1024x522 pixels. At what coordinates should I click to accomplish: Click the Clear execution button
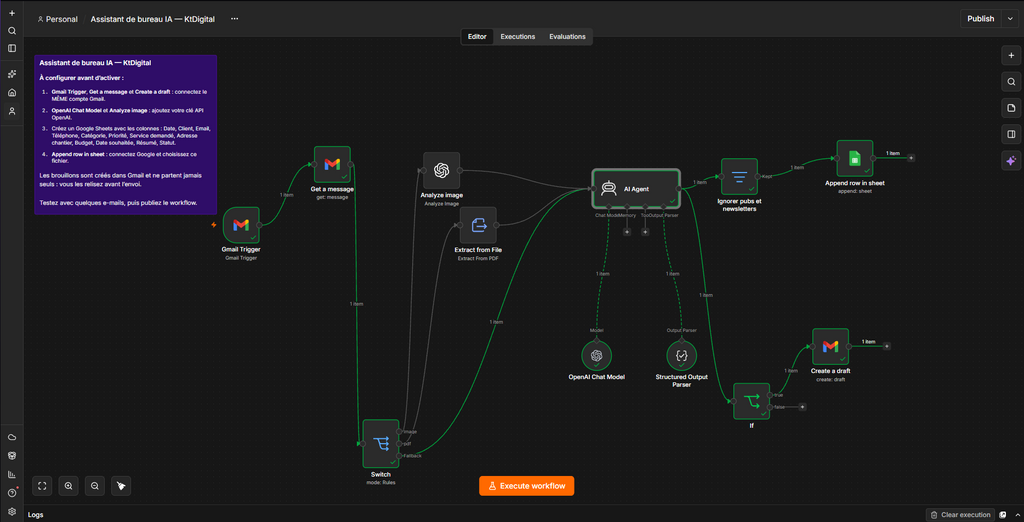point(960,515)
